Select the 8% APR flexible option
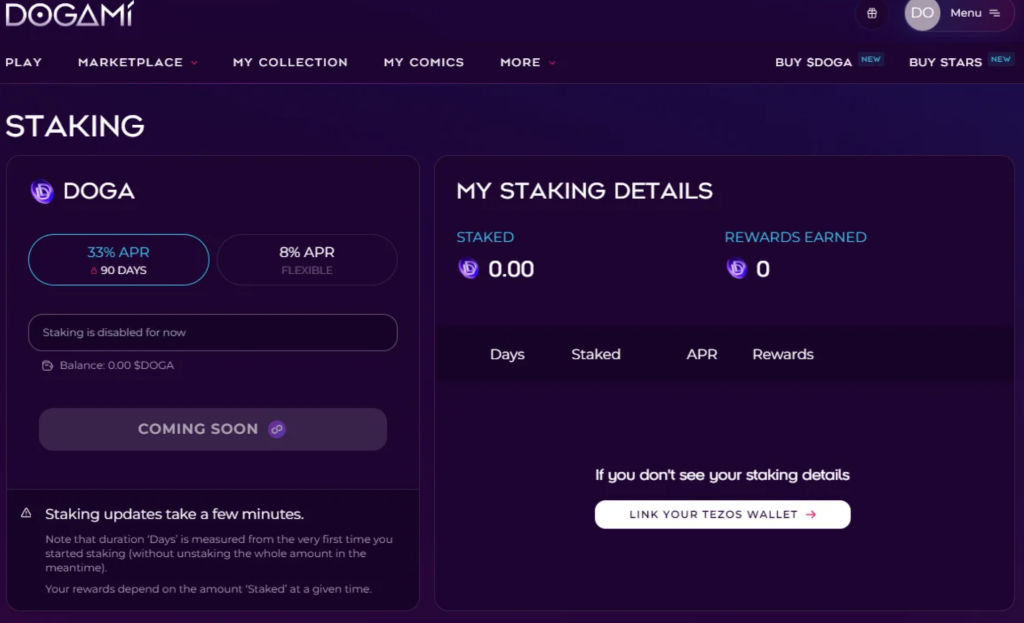 [307, 260]
